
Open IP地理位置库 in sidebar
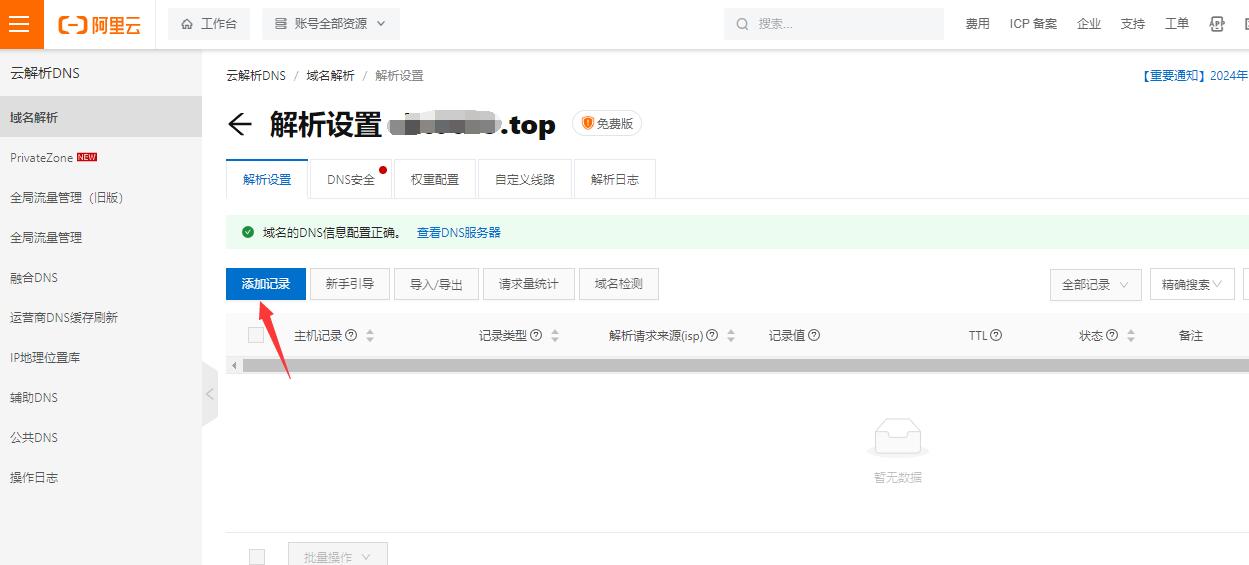pos(101,357)
